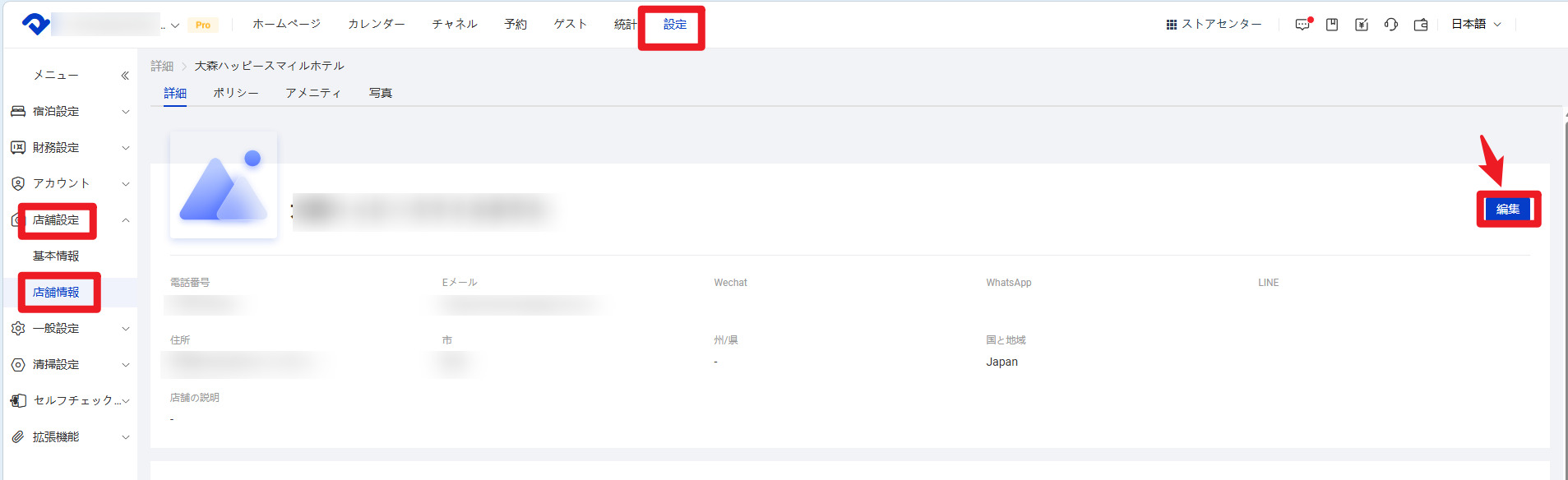Open 設定 in top menu
Image resolution: width=1568 pixels, height=480 pixels.
pos(675,24)
